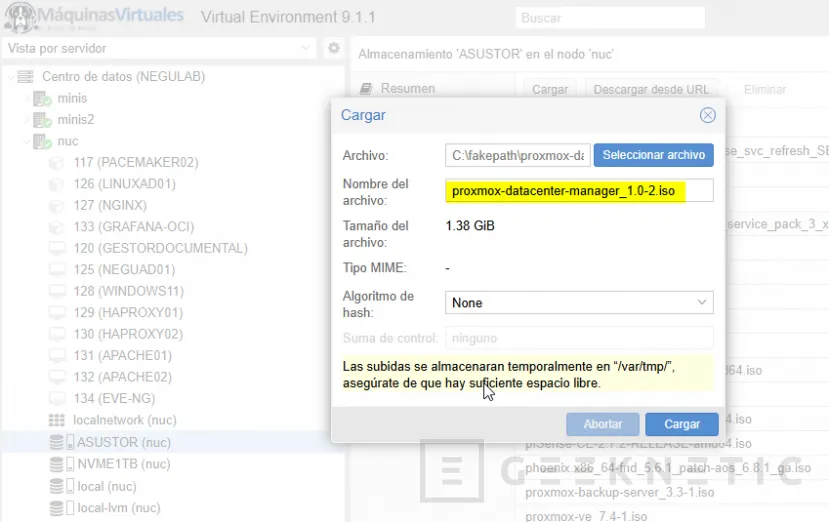The height and width of the screenshot is (522, 829).
Task: Click the 1.38 GiB file size value
Action: point(470,226)
